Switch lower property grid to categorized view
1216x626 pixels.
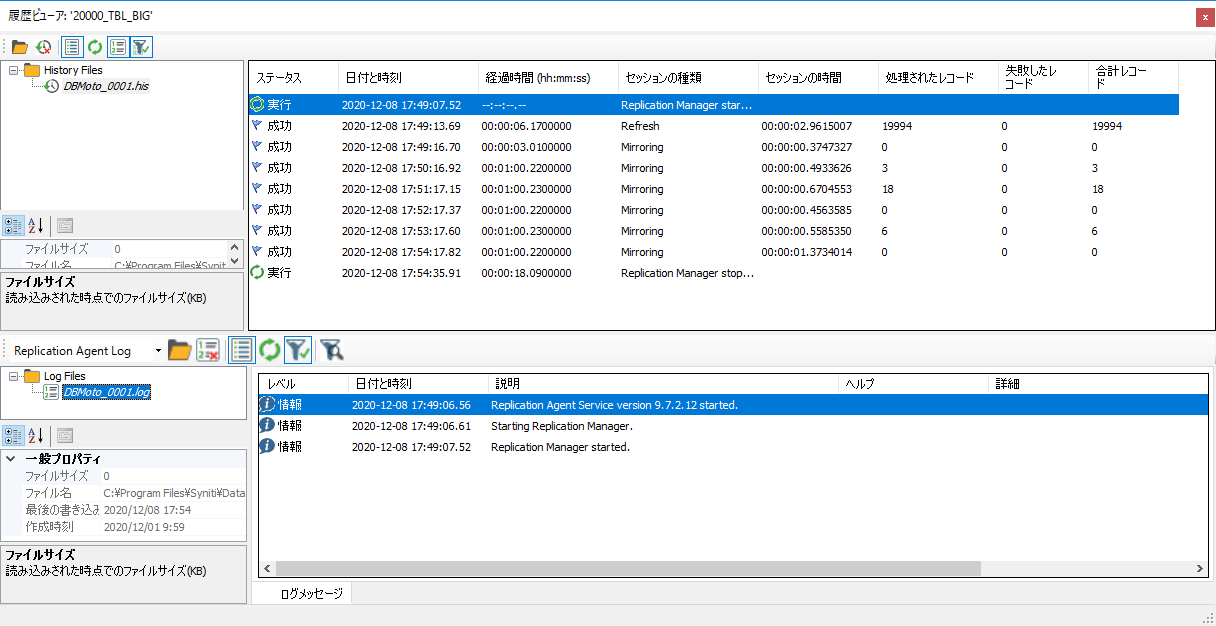pyautogui.click(x=12, y=435)
